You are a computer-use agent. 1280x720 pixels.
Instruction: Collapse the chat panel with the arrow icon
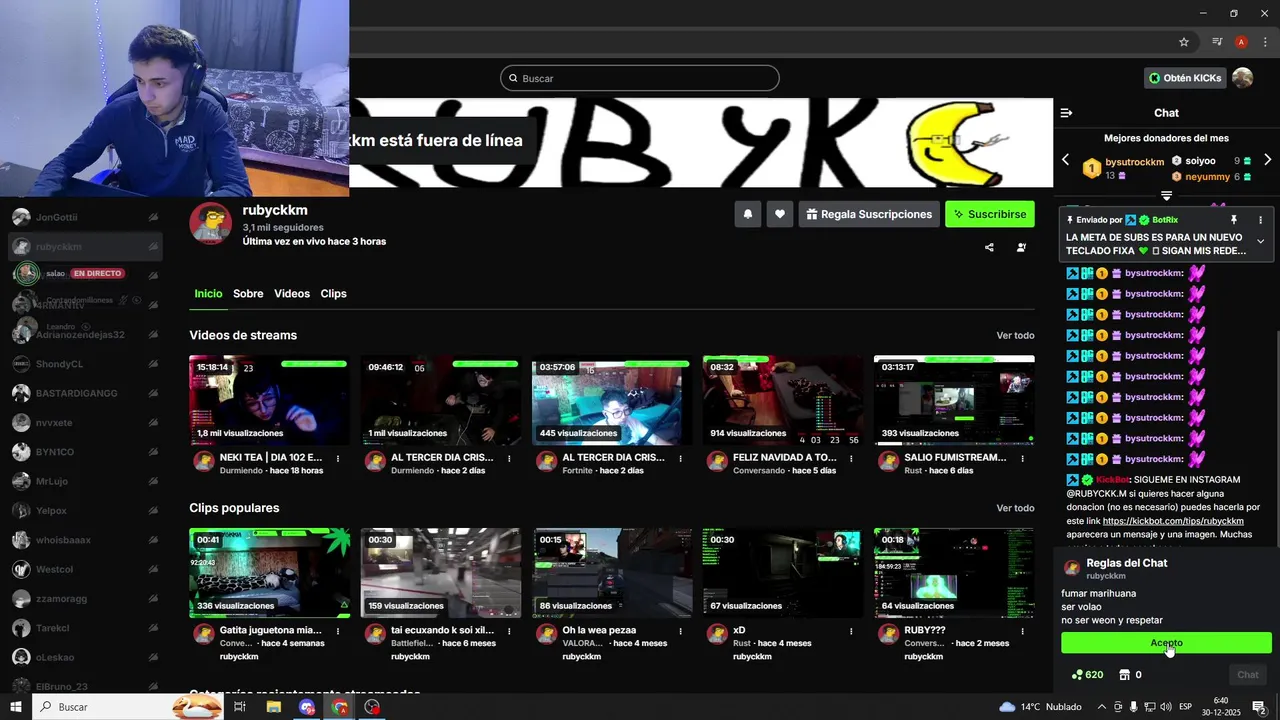[x=1066, y=113]
